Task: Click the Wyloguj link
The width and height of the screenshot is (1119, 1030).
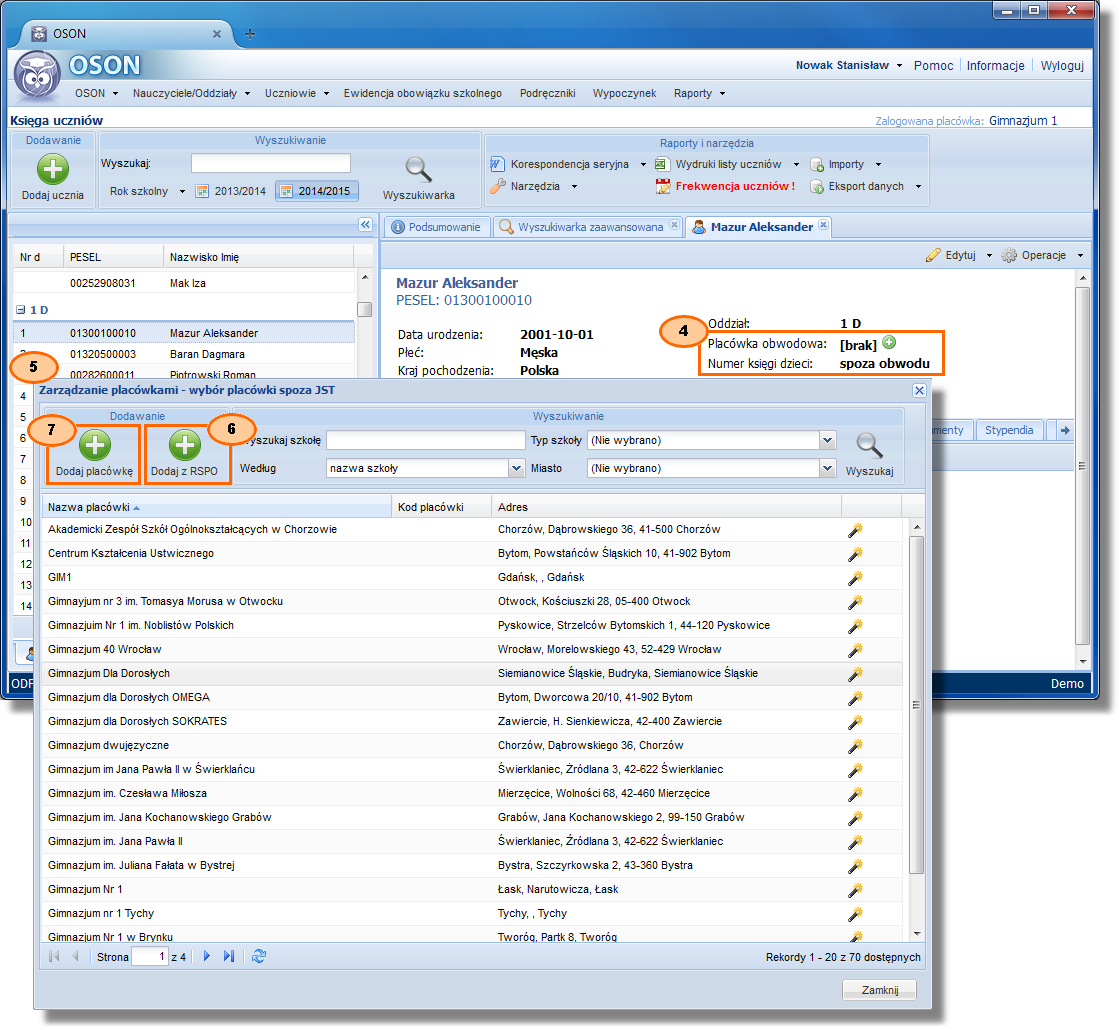Action: (x=1062, y=65)
